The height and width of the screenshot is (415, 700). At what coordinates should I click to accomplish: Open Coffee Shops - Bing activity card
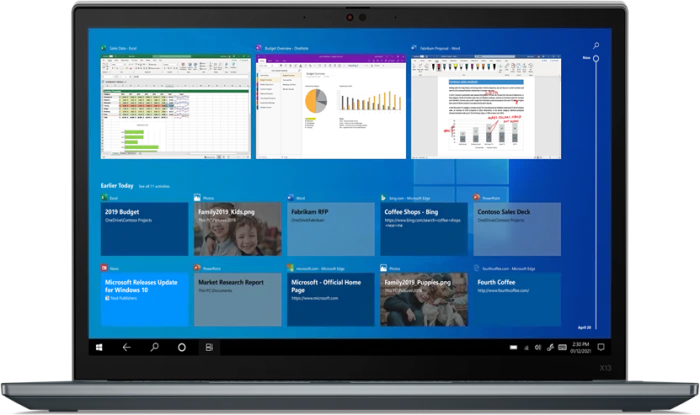pyautogui.click(x=424, y=229)
